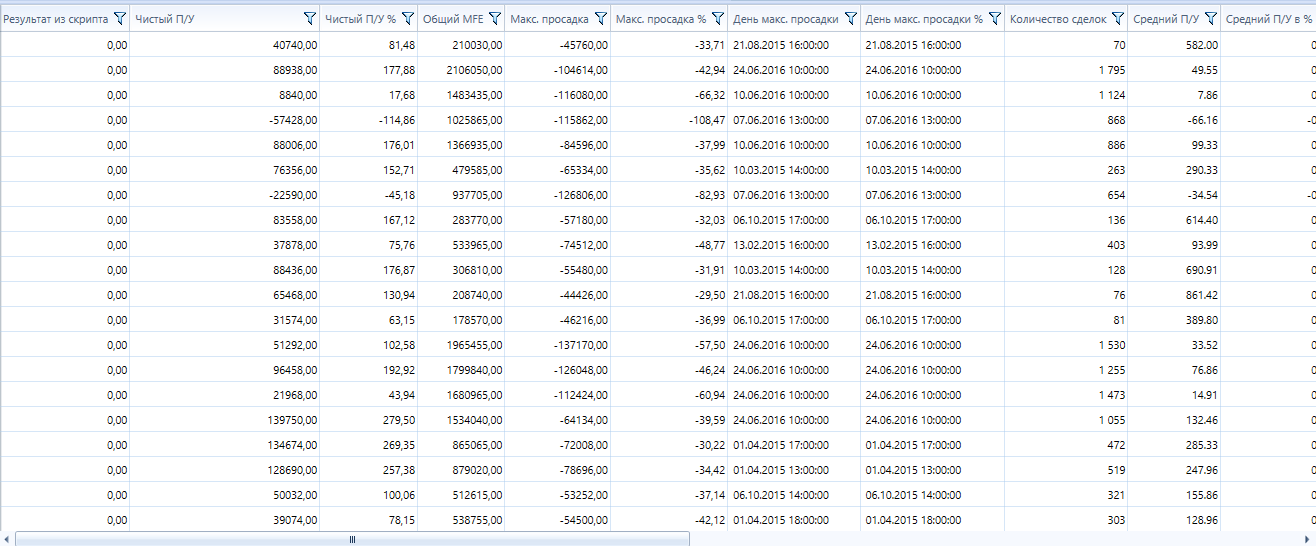Viewport: 1316px width, 546px height.
Task: Open filter on День макс. просадки % column
Action: click(995, 18)
